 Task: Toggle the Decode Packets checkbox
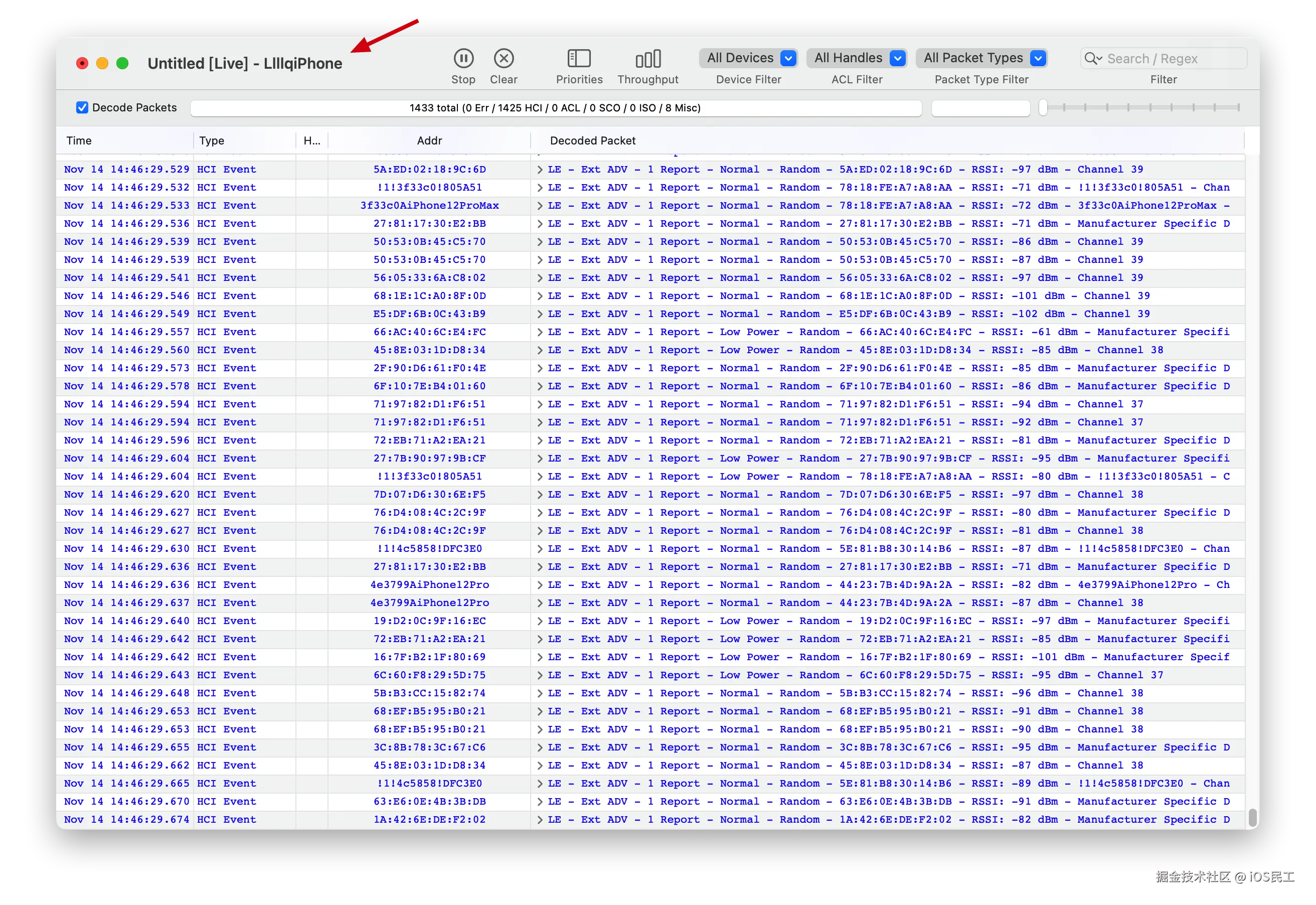[82, 108]
